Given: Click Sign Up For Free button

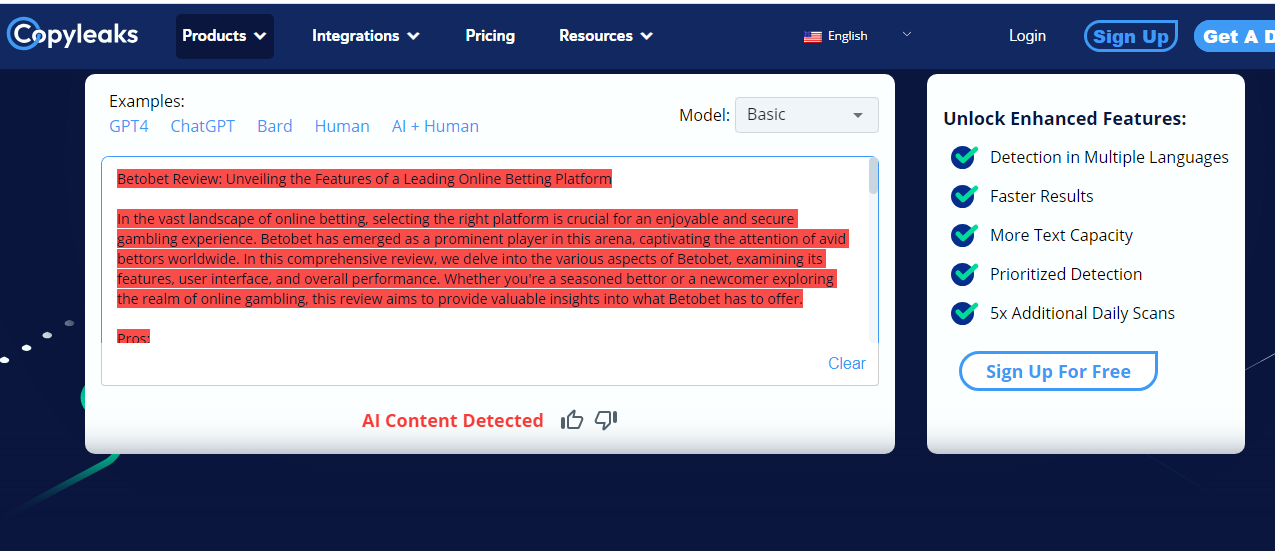Looking at the screenshot, I should [1058, 371].
